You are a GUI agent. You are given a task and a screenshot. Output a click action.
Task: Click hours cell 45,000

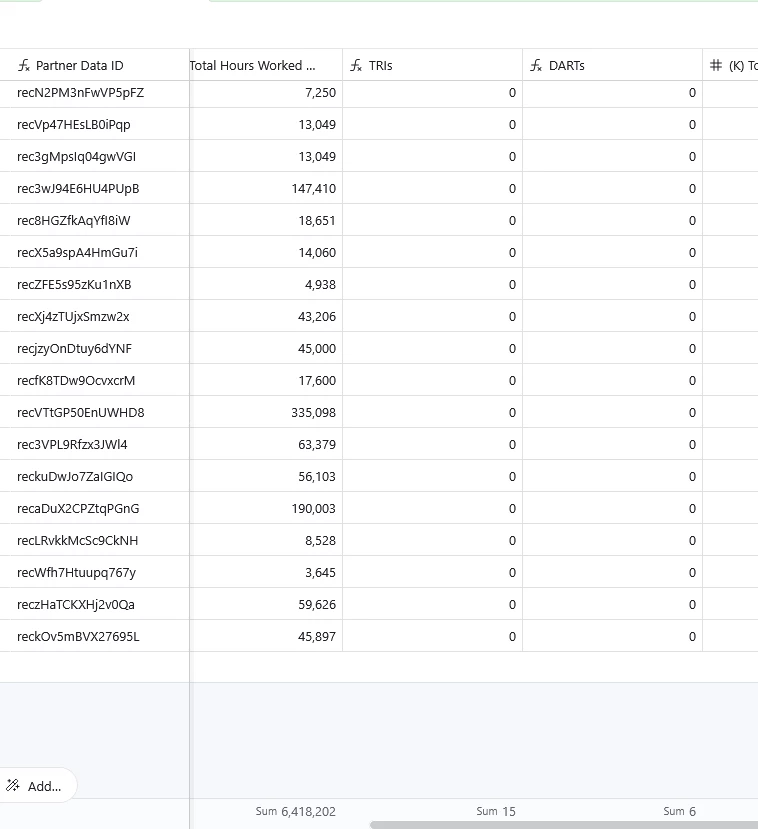266,348
